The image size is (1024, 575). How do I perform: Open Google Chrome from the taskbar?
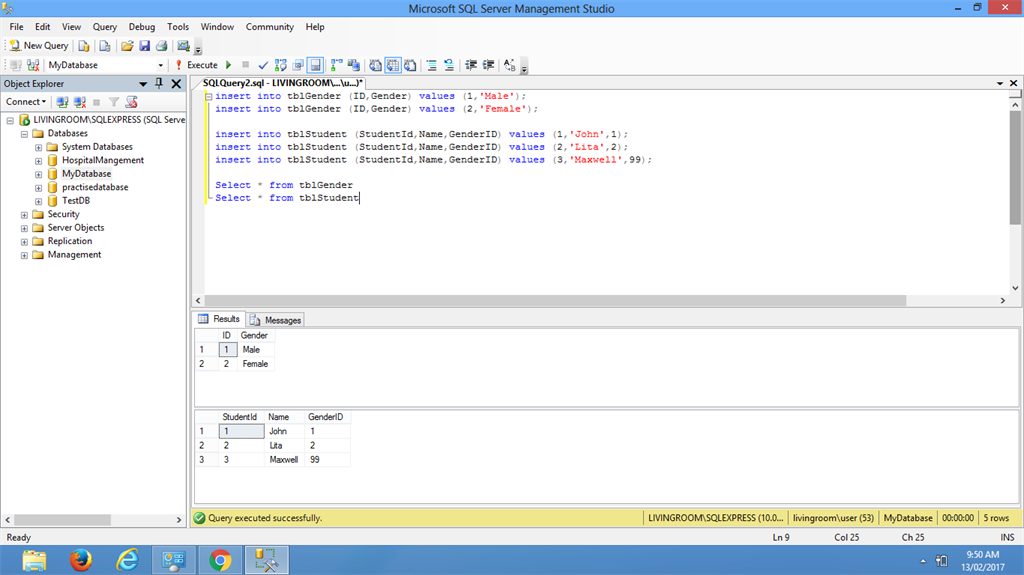(220, 560)
